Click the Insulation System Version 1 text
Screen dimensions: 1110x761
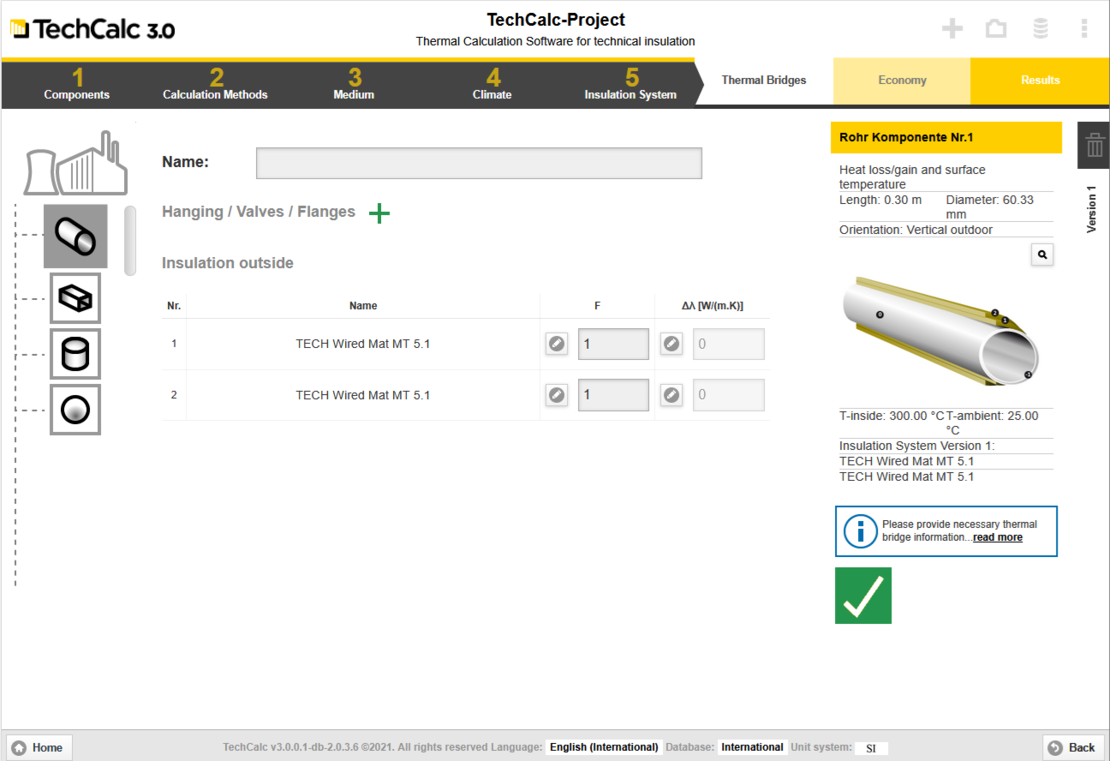pyautogui.click(x=917, y=446)
